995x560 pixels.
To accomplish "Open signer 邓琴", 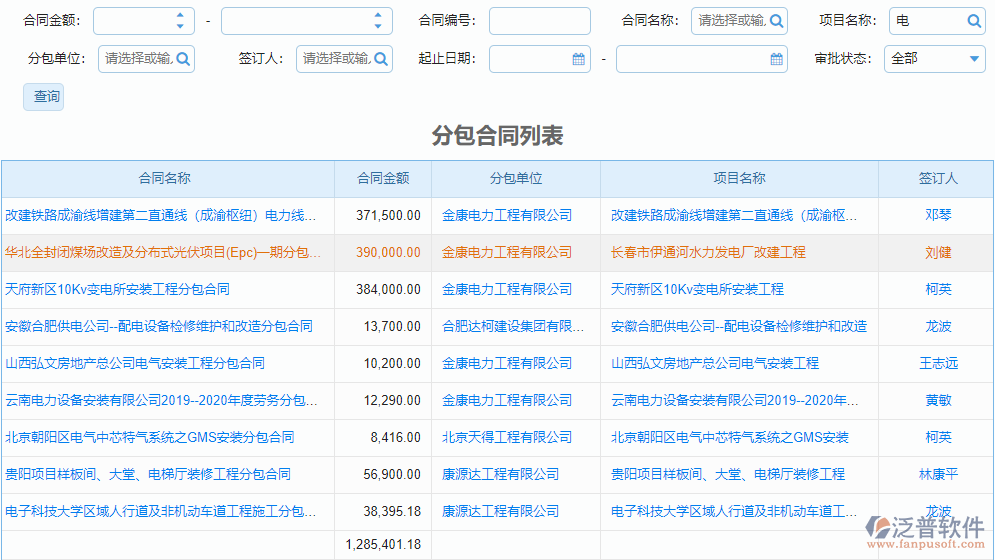I will [938, 215].
